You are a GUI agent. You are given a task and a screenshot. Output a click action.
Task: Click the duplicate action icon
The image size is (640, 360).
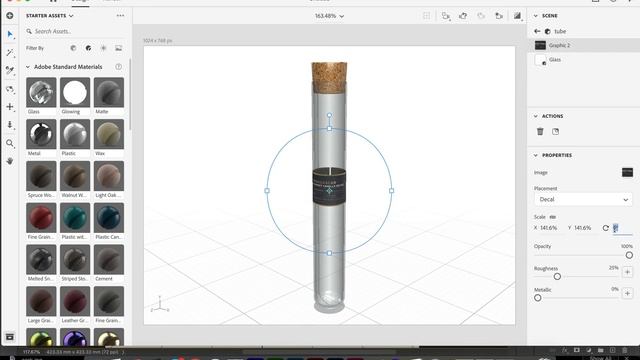pyautogui.click(x=556, y=131)
